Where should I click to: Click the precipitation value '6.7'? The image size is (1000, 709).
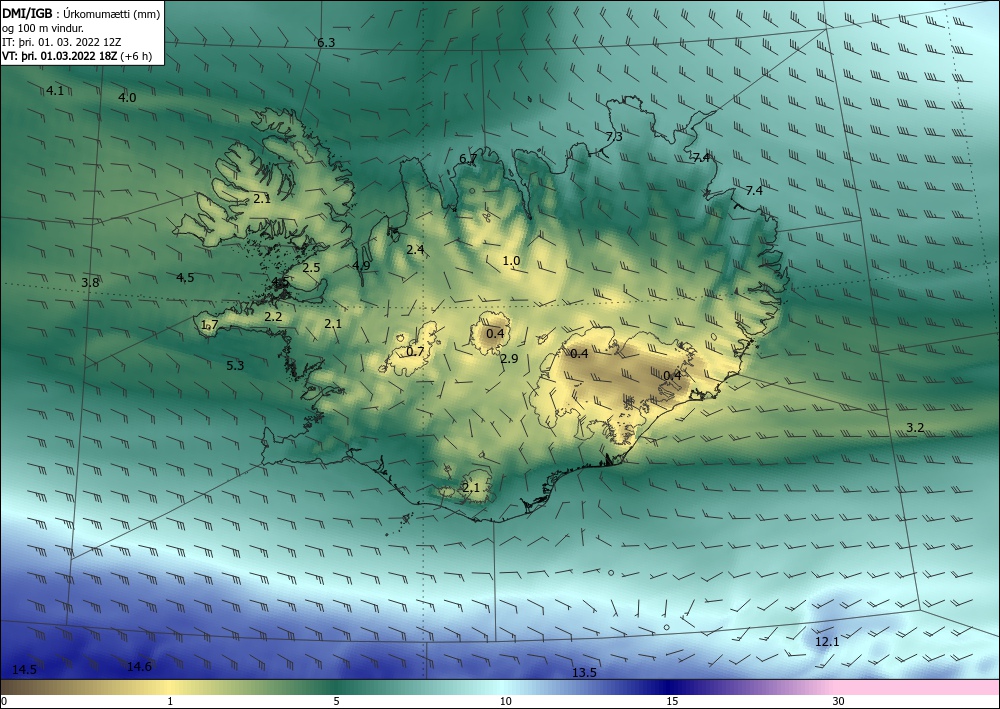[x=468, y=158]
